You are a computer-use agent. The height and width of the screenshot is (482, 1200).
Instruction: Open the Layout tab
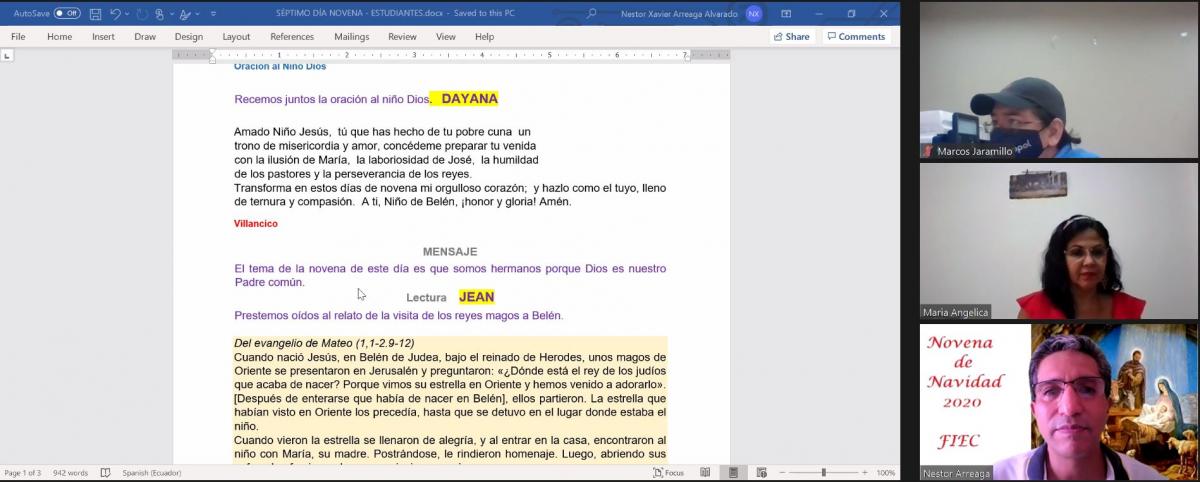point(236,37)
